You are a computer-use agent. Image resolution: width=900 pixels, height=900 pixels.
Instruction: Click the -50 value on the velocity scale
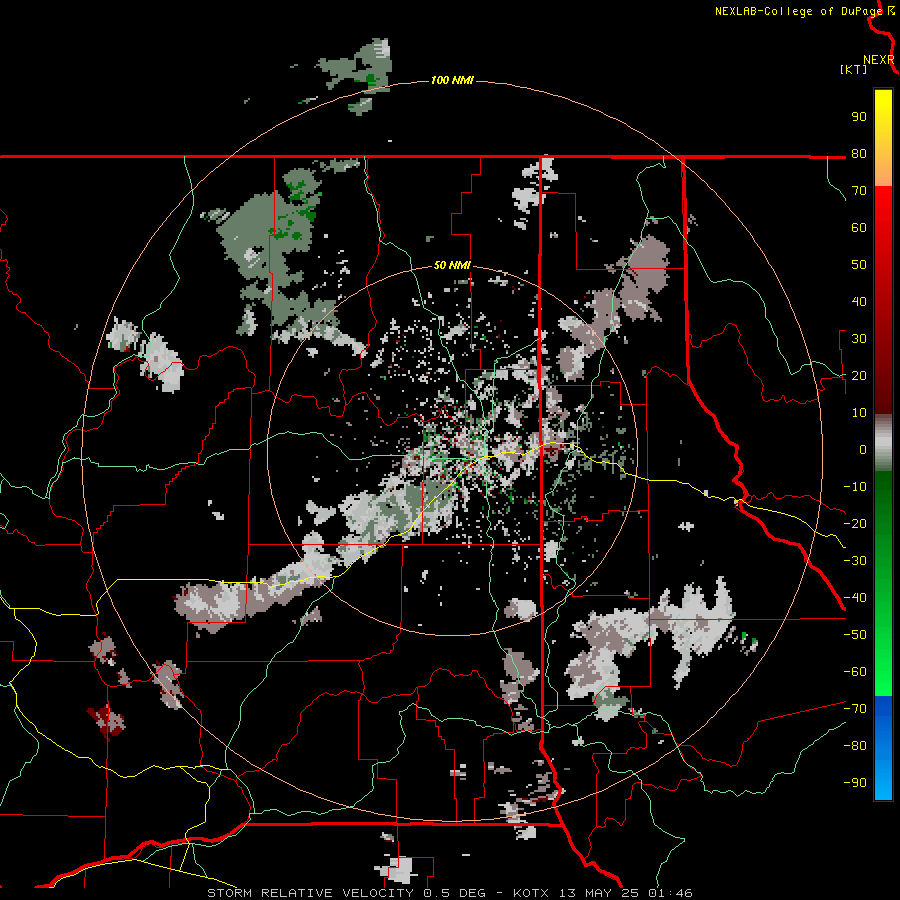[855, 635]
